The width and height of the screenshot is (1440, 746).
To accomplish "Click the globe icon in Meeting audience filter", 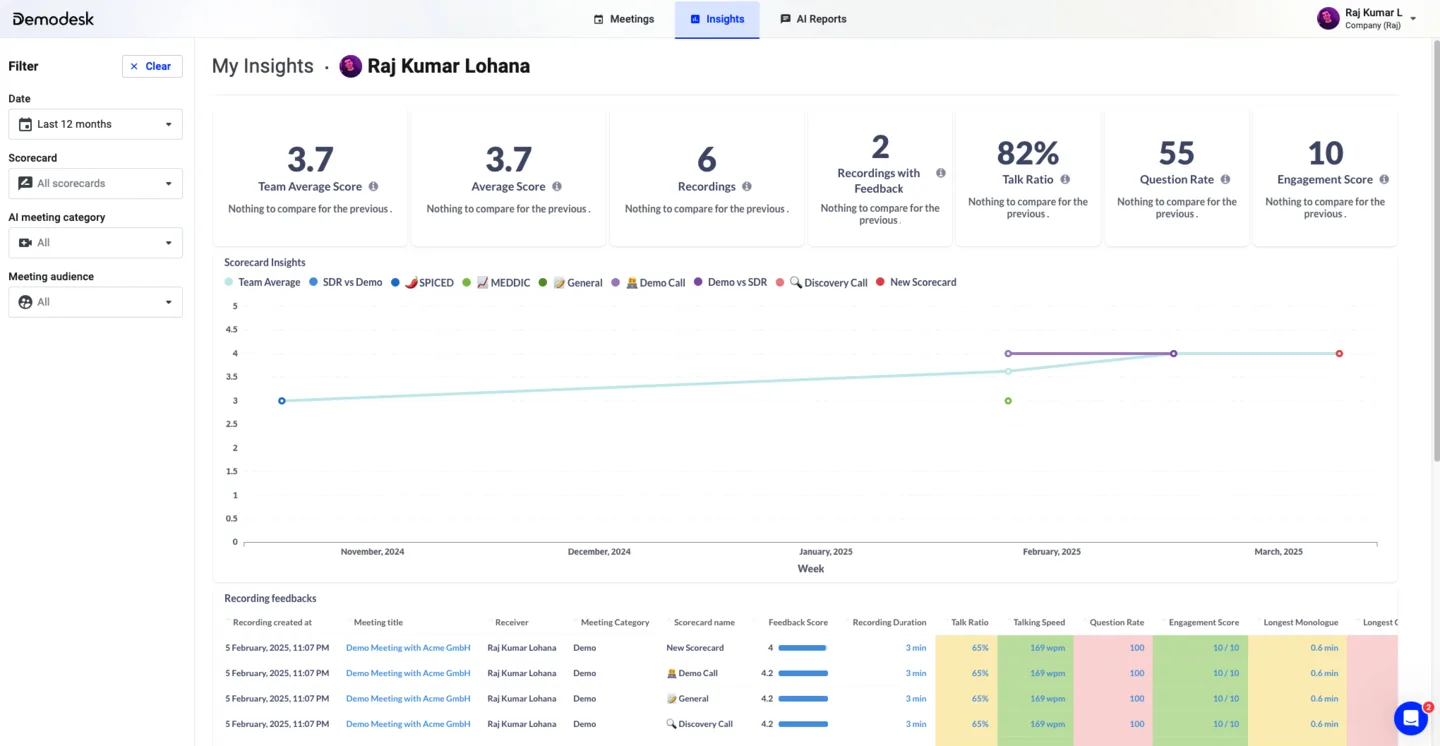I will (25, 301).
